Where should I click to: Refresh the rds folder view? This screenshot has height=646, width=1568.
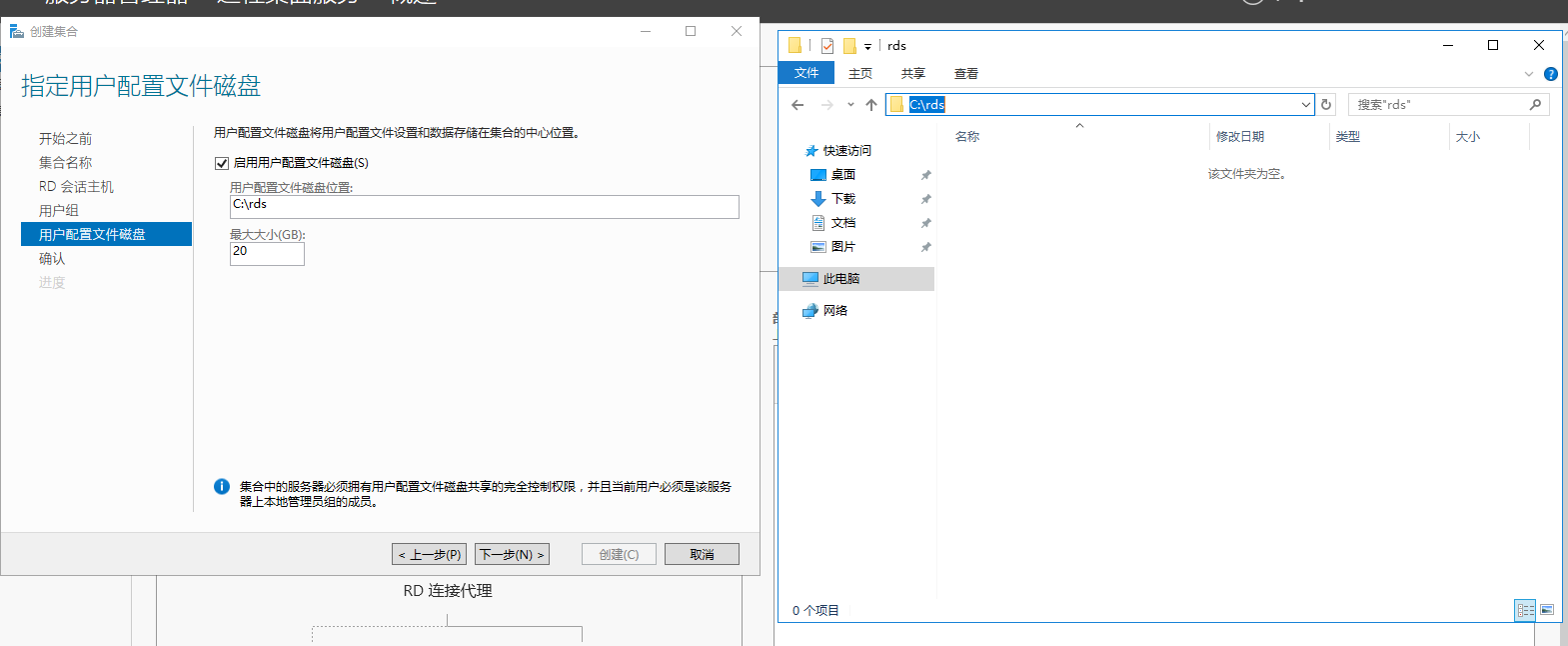(1326, 105)
